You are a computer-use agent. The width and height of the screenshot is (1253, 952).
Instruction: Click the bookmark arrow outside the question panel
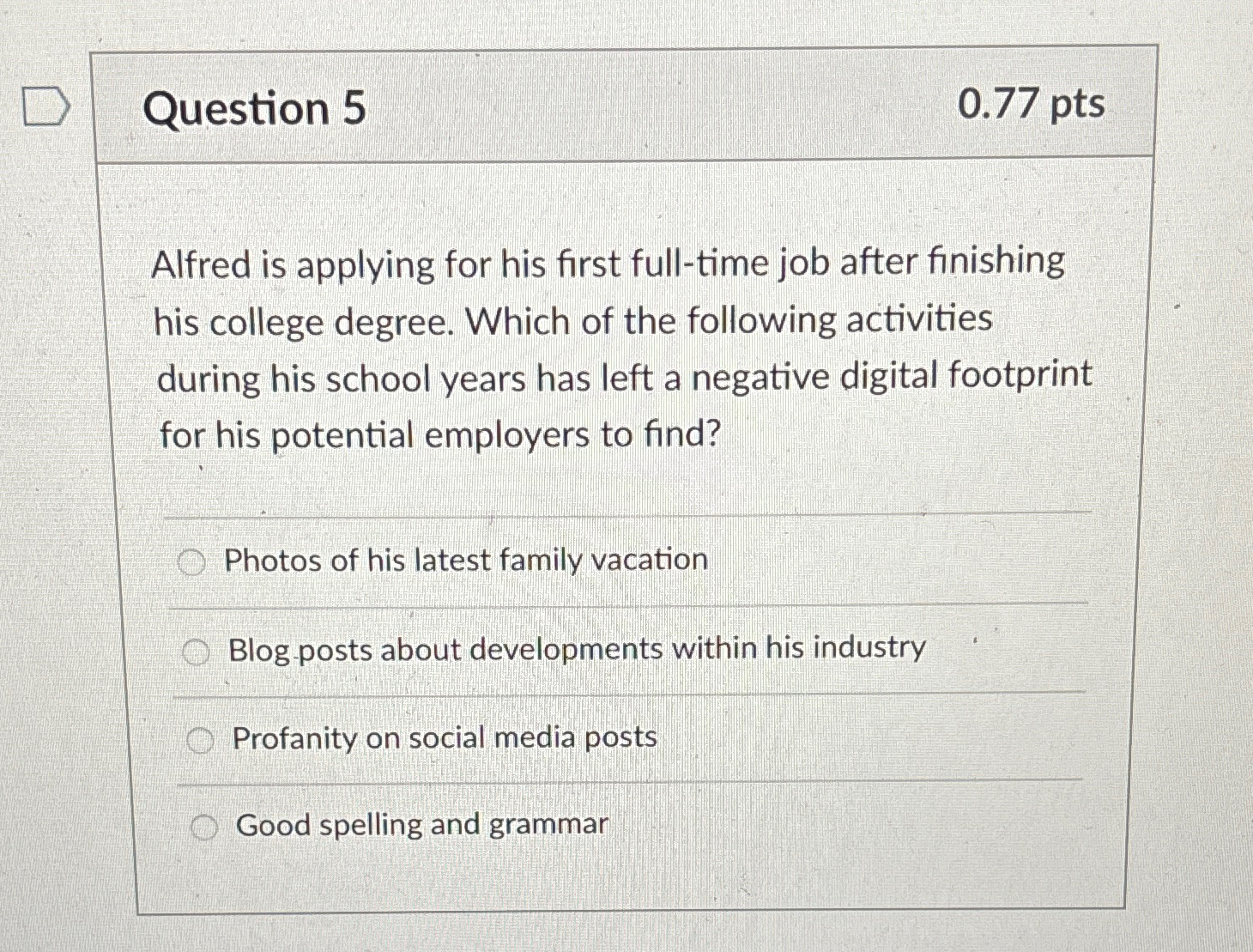click(45, 108)
